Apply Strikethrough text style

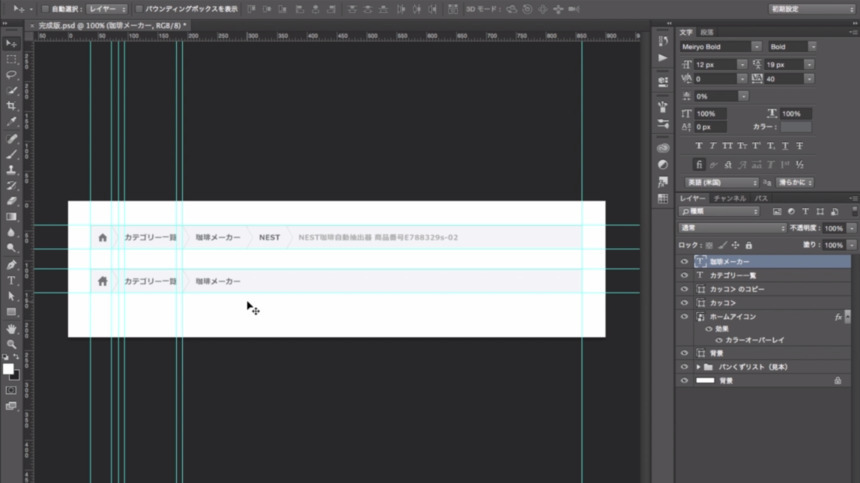800,146
